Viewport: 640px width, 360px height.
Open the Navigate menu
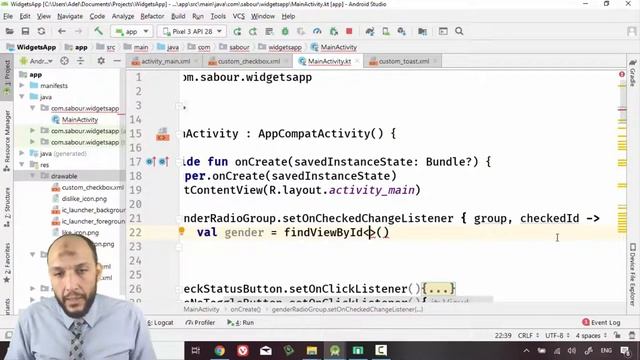coord(70,16)
